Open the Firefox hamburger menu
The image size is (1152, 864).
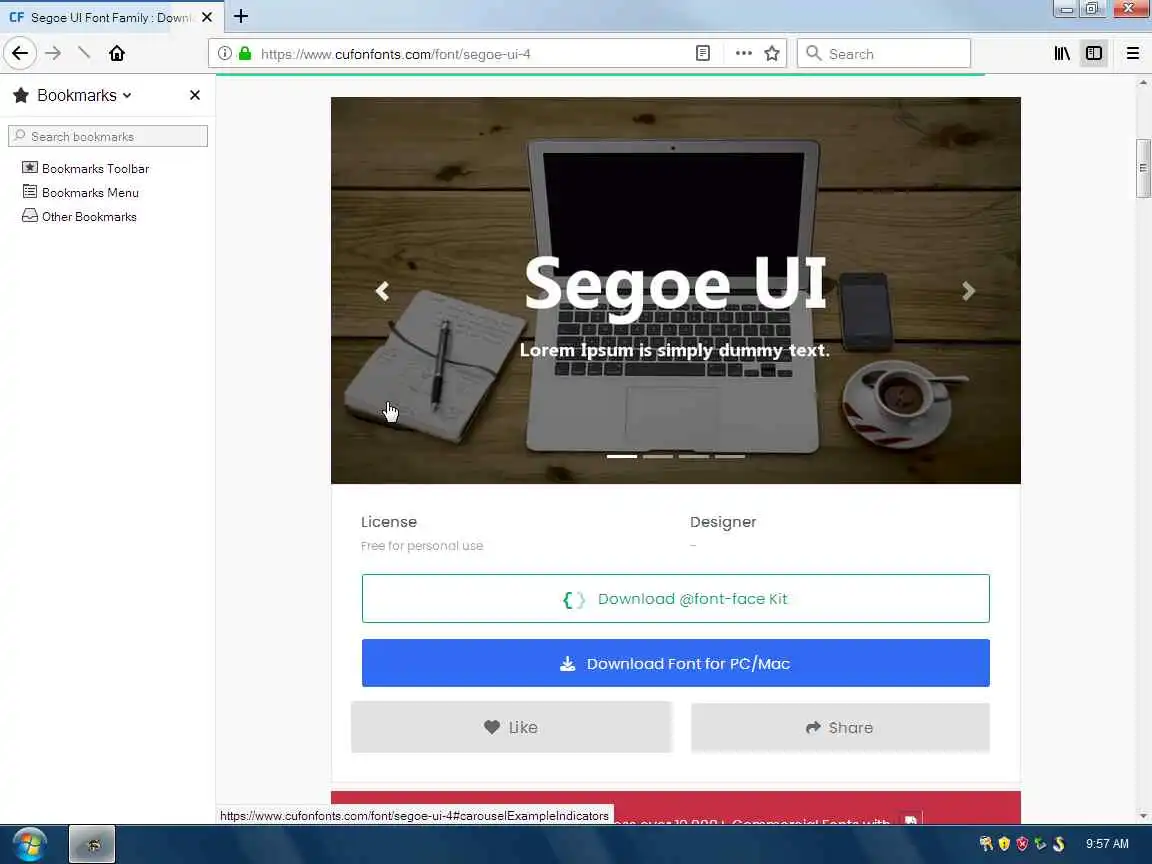pyautogui.click(x=1133, y=53)
